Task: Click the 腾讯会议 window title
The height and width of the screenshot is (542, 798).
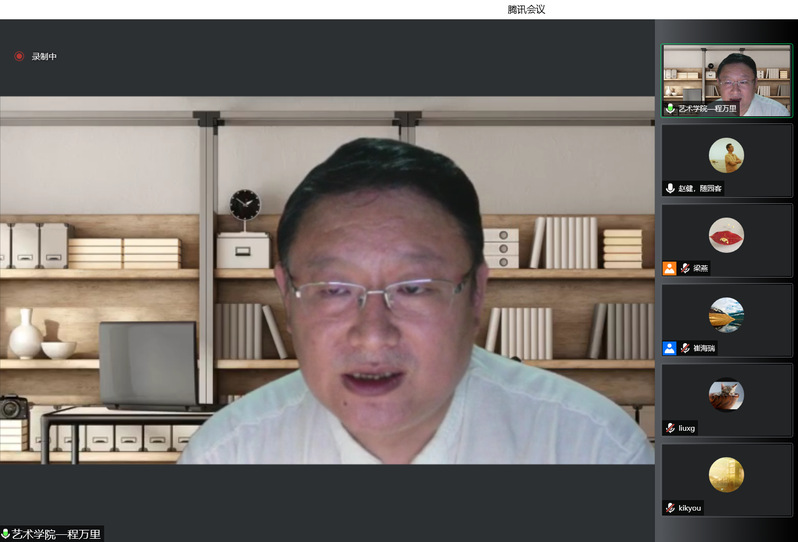Action: pos(526,9)
